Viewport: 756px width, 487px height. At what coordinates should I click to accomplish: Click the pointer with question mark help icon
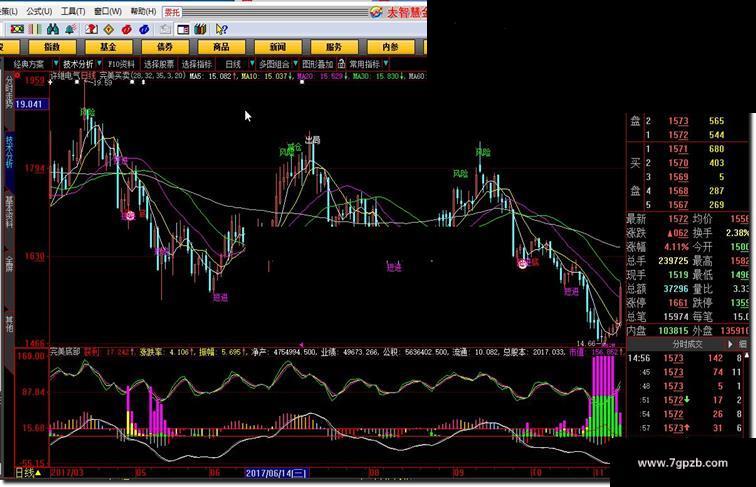pyautogui.click(x=221, y=29)
